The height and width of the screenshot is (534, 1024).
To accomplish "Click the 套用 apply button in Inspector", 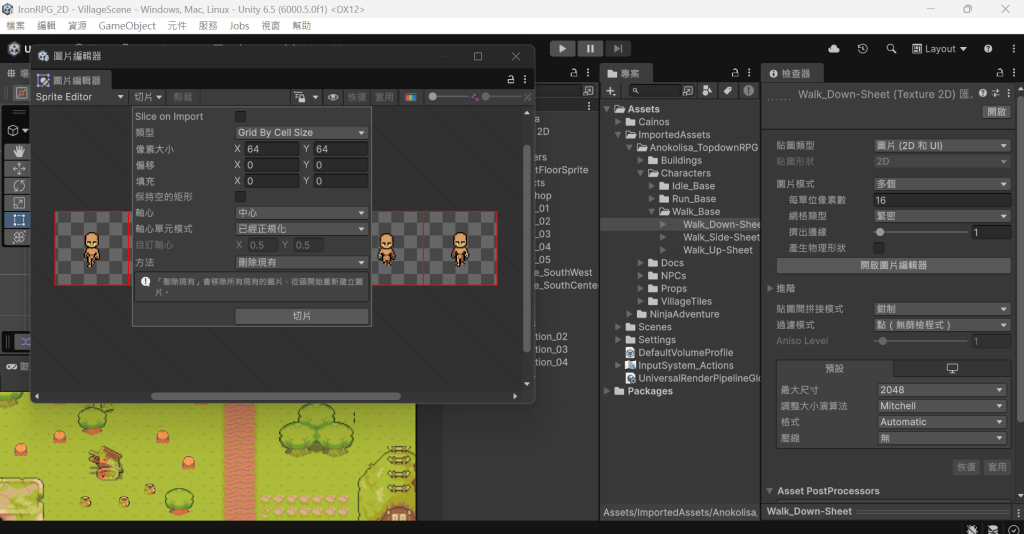I will pos(997,467).
